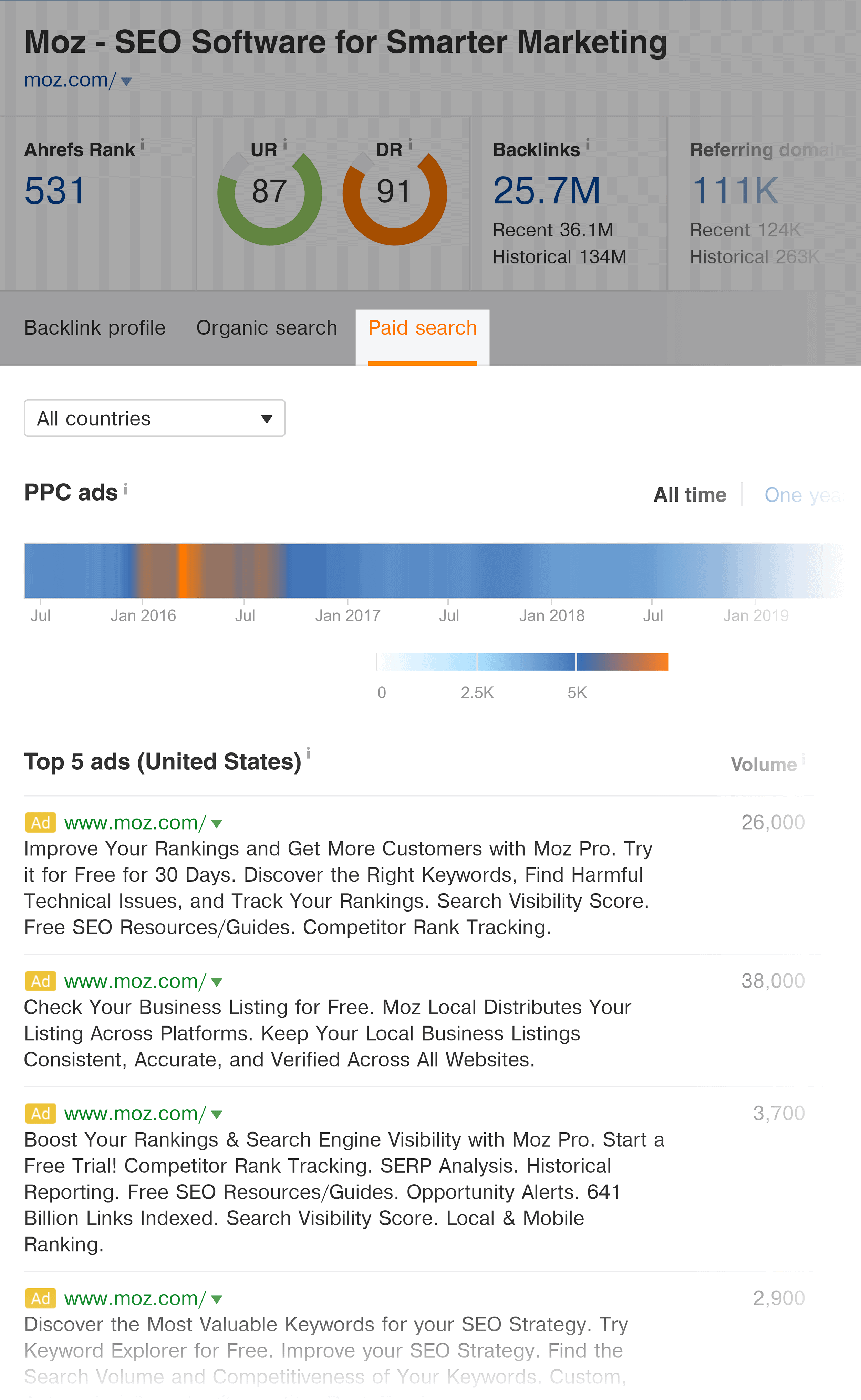Click the orange peak in PPC ads timeline
Viewport: 861px width, 1400px height.
point(184,571)
